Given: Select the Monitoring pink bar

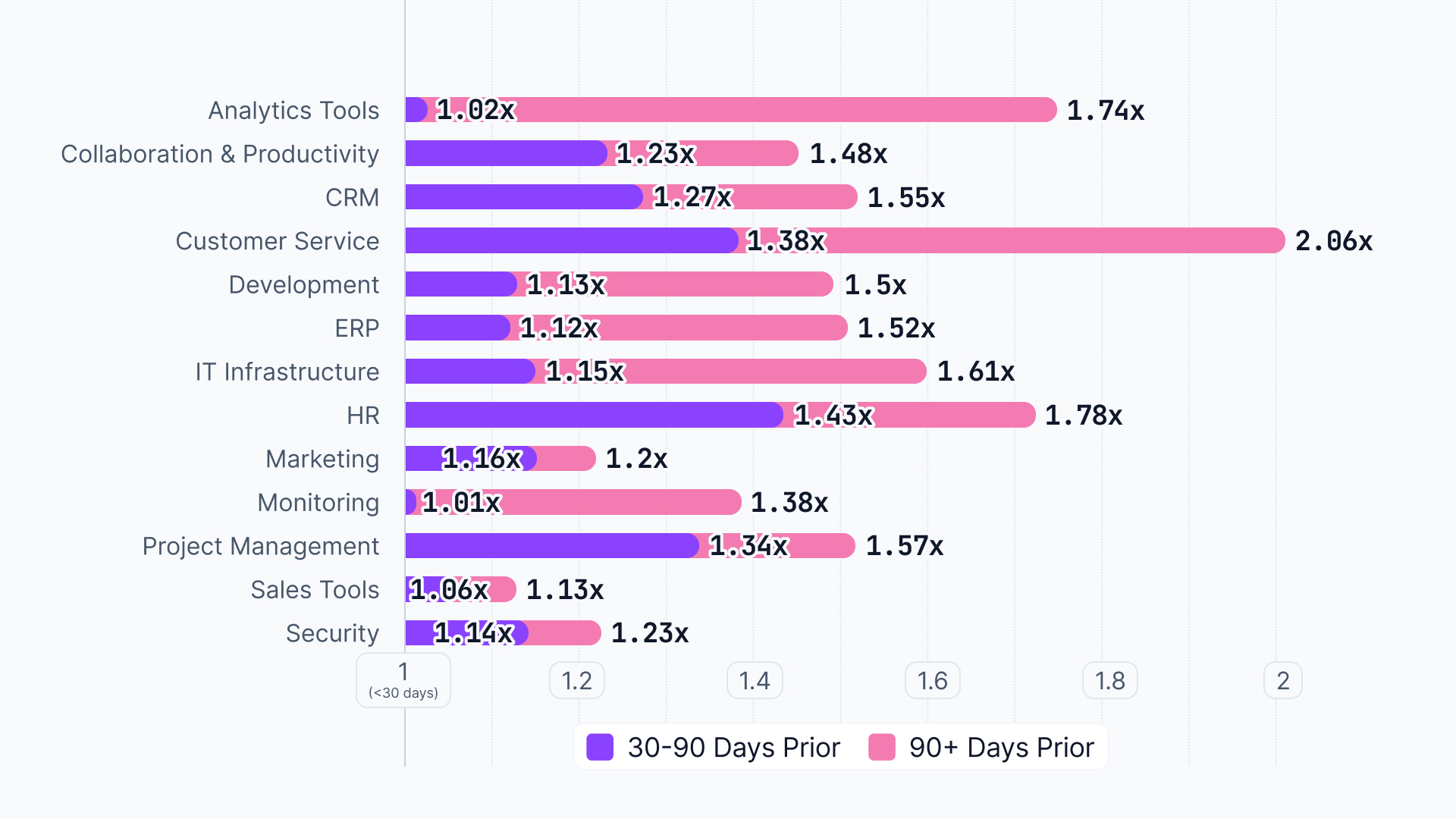Looking at the screenshot, I should [x=622, y=503].
